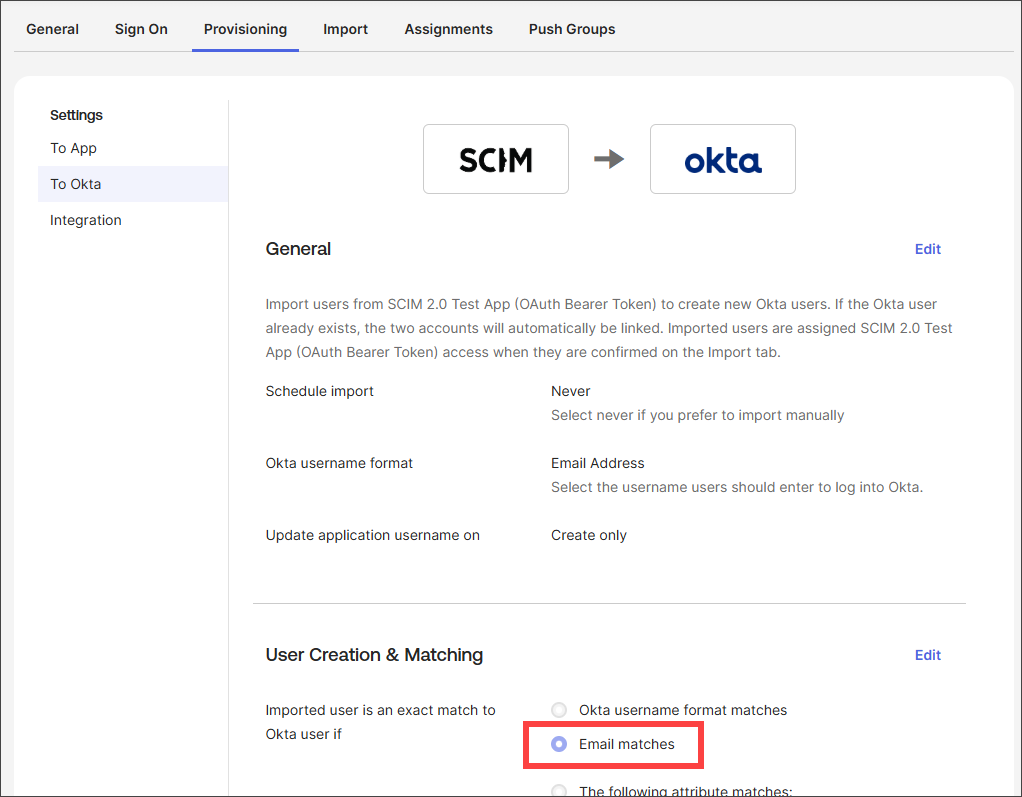Select the Provisioning tab
Image resolution: width=1022 pixels, height=797 pixels.
[245, 29]
